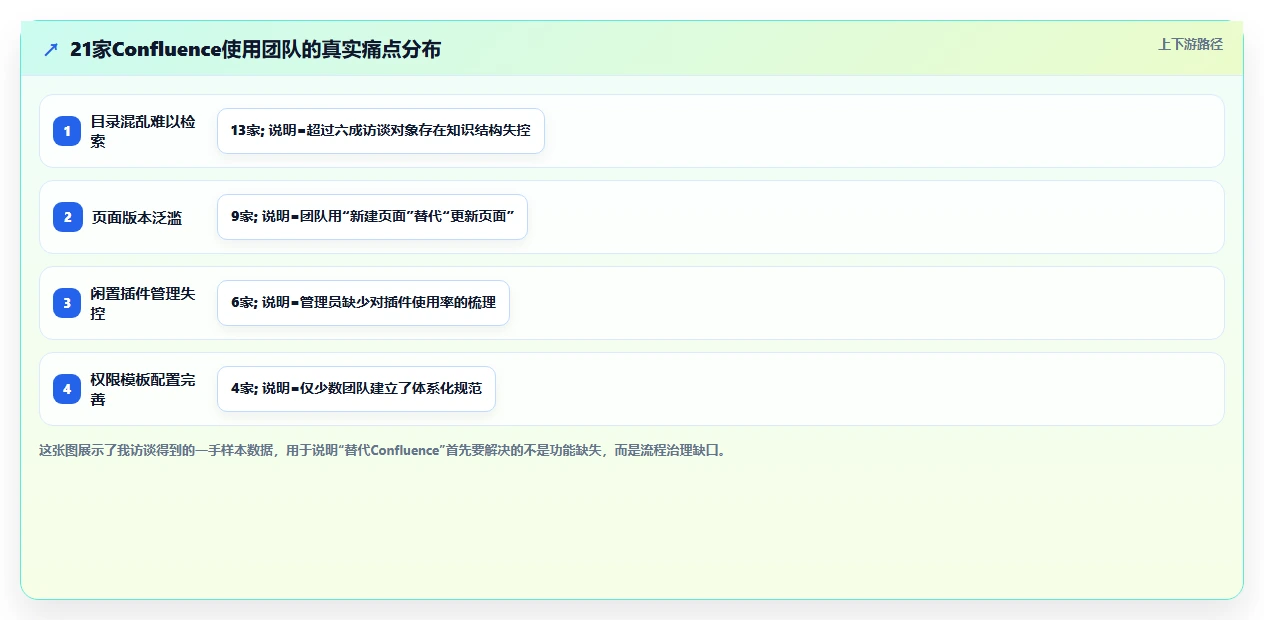Select the "页面版本泛滥" label
The image size is (1264, 620).
click(x=137, y=217)
